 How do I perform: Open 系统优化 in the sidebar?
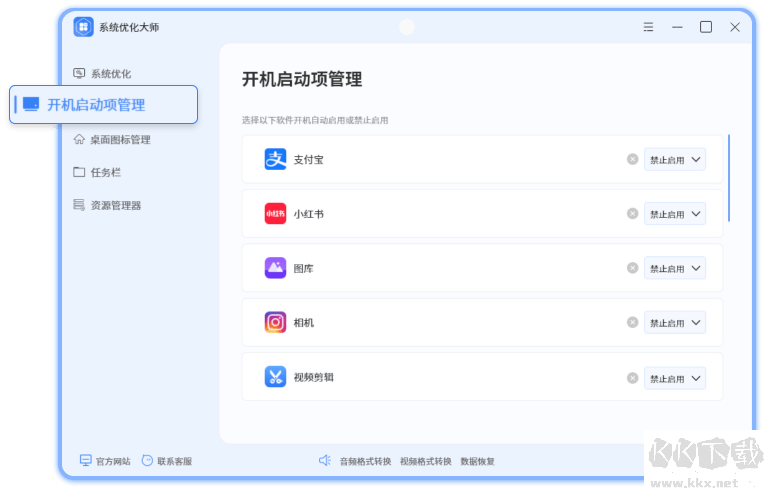pos(102,74)
